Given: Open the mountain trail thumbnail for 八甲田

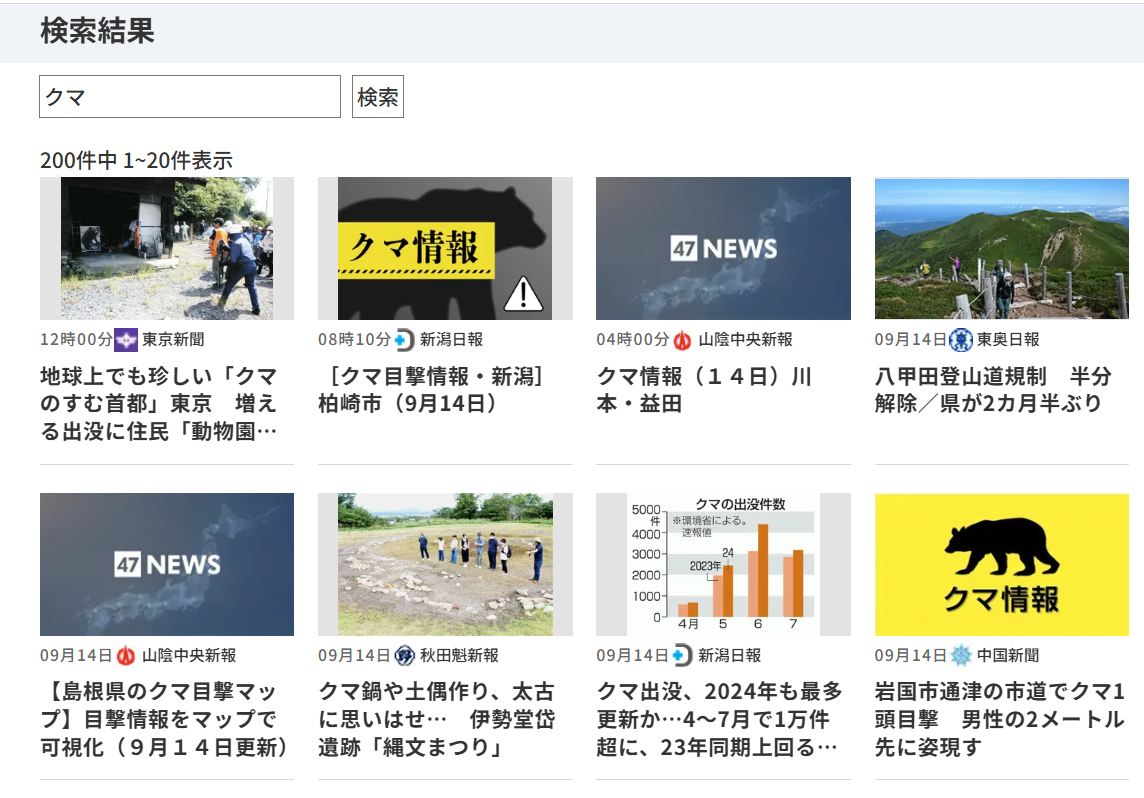Looking at the screenshot, I should coord(1002,248).
